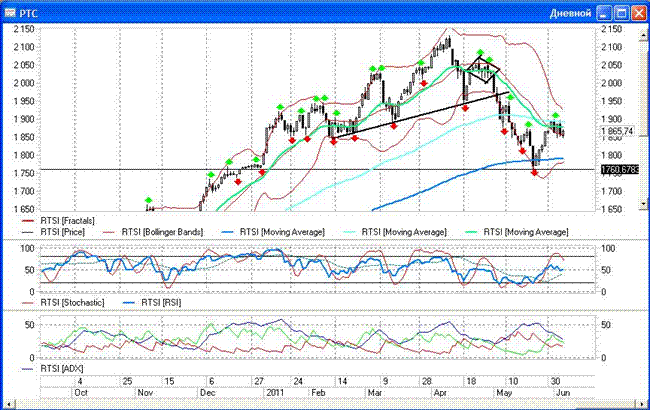The width and height of the screenshot is (650, 410).
Task: Click the May month label on time axis
Action: [x=504, y=393]
